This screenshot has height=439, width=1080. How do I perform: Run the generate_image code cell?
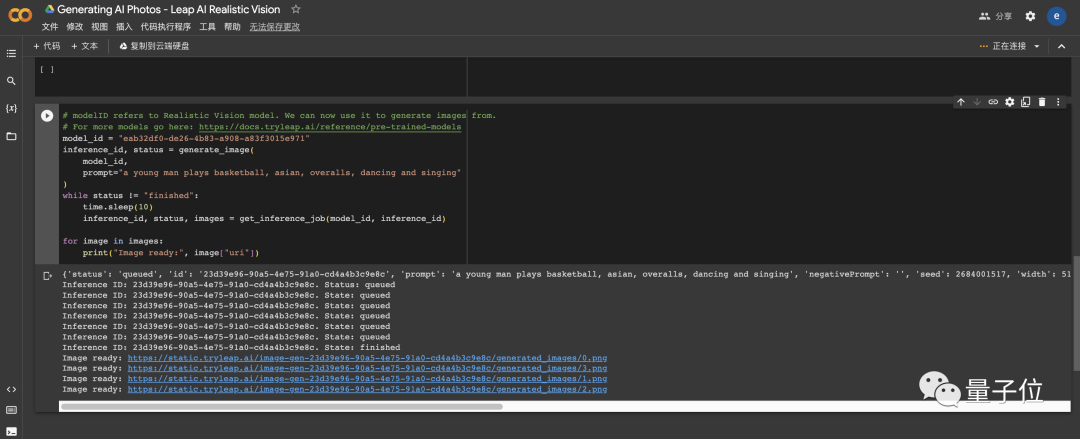point(47,116)
